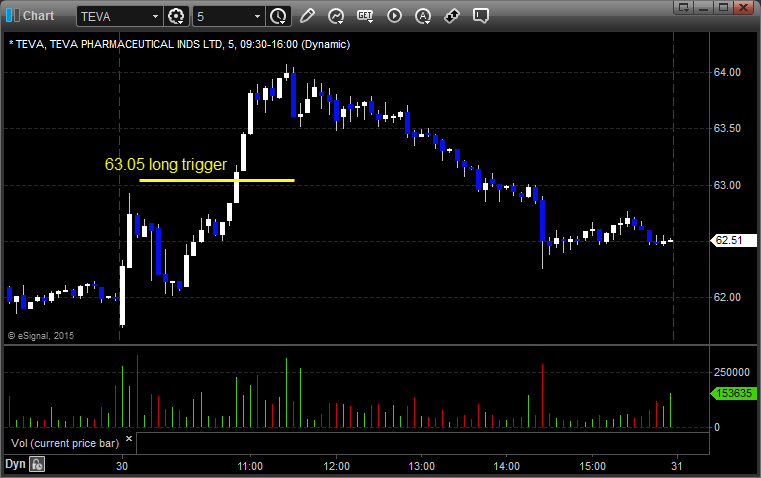This screenshot has height=478, width=761.
Task: Click the current price tag 62.51
Action: (x=733, y=240)
